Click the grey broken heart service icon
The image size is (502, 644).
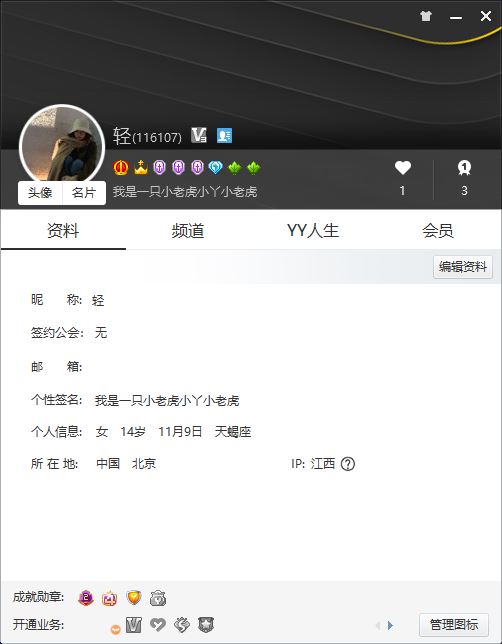point(158,625)
